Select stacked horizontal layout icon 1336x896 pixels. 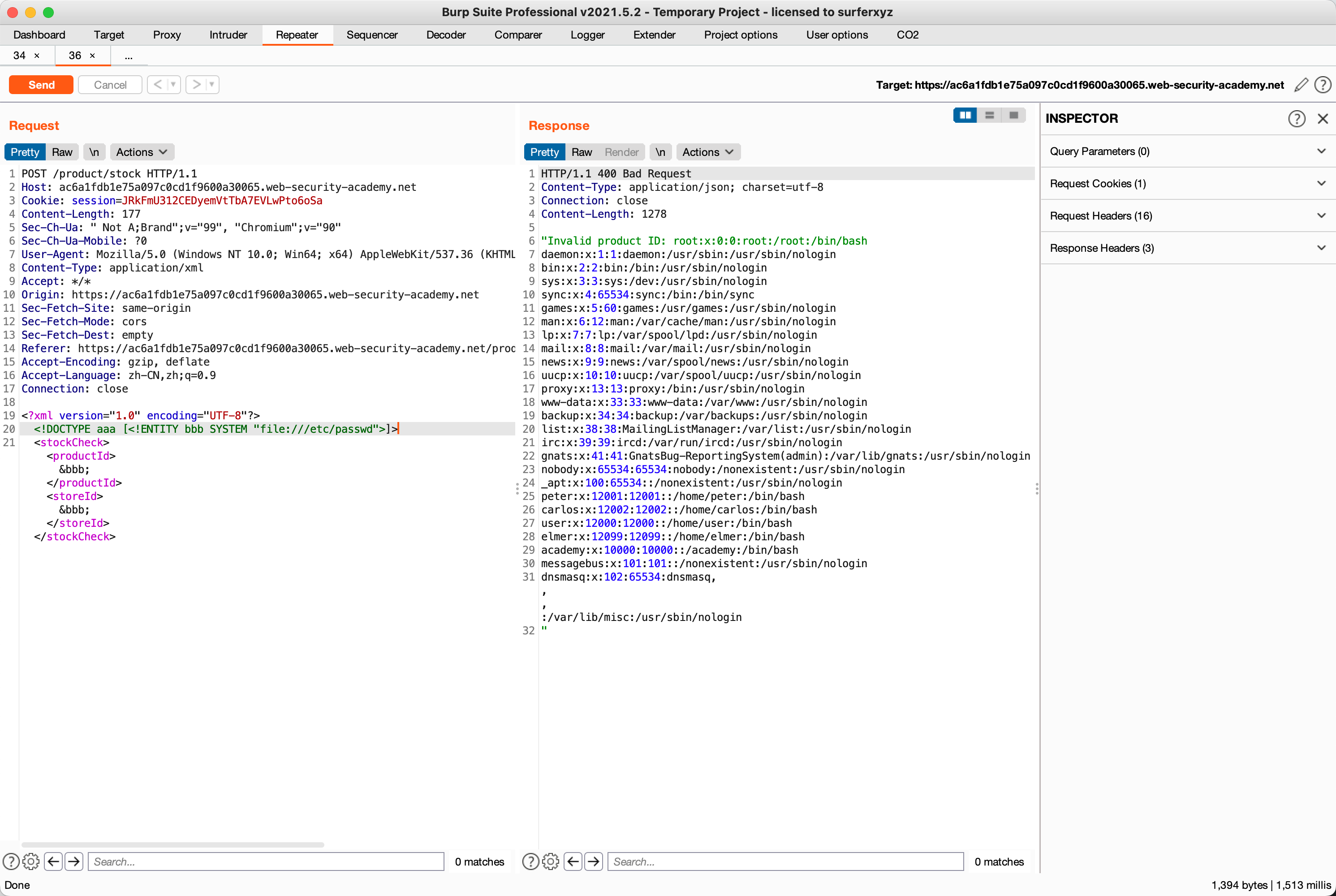click(x=989, y=116)
